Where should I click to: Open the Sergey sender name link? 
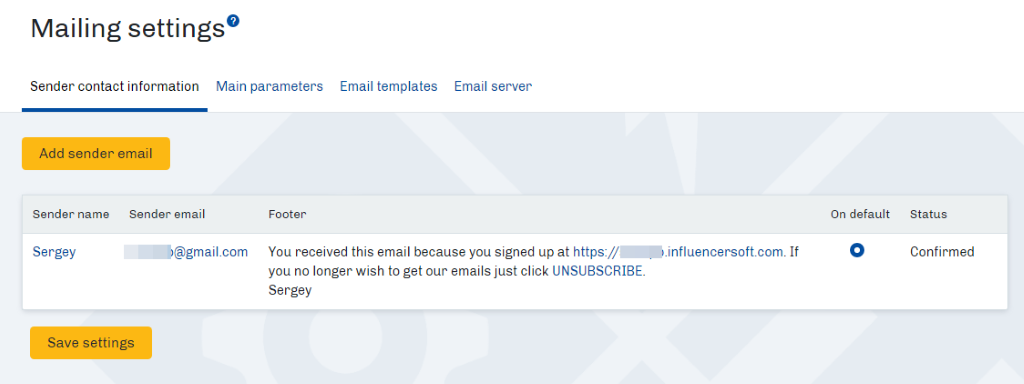(x=54, y=252)
